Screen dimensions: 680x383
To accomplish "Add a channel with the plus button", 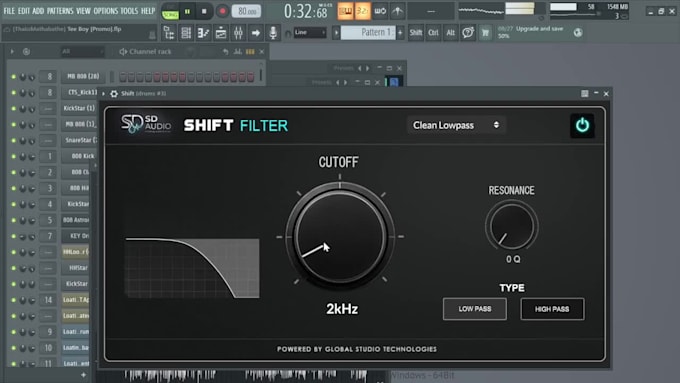I will [83, 374].
